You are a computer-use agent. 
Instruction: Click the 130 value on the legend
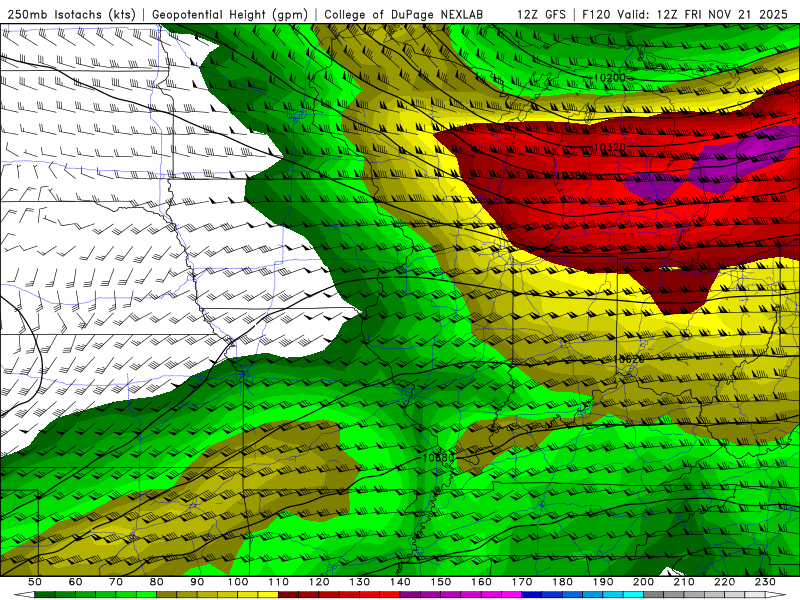[360, 582]
